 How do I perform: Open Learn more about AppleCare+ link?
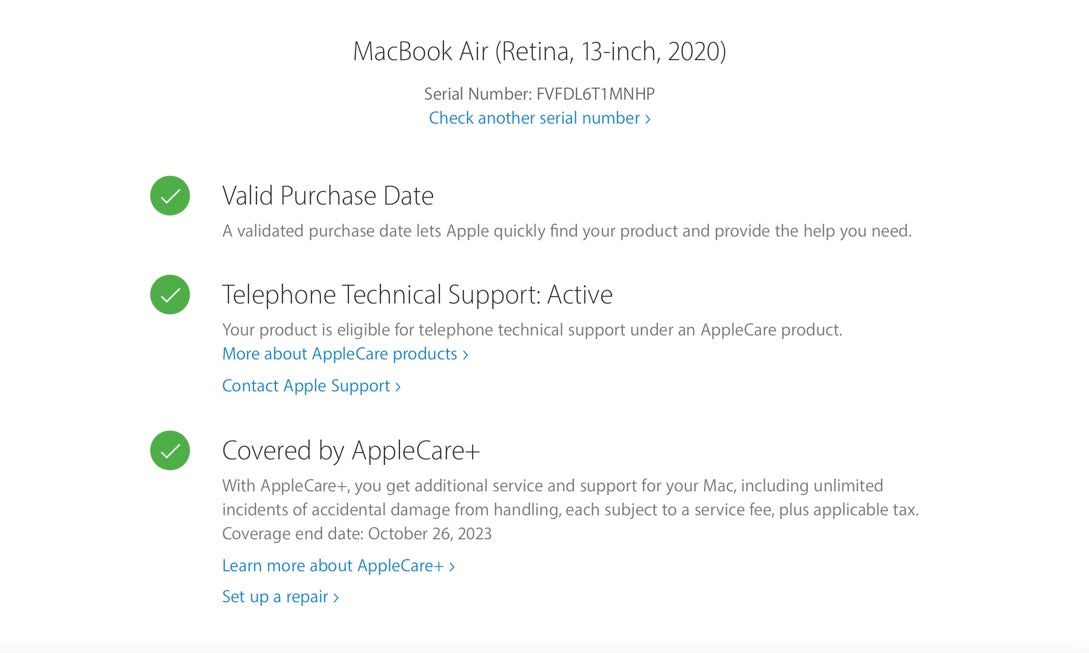pos(333,566)
